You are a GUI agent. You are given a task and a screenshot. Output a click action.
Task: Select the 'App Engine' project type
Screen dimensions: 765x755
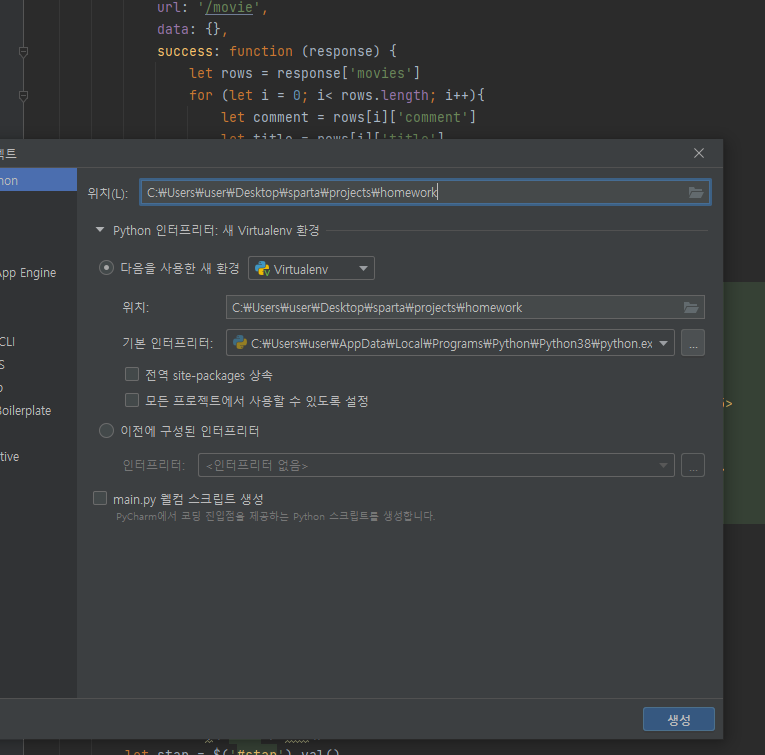(28, 273)
